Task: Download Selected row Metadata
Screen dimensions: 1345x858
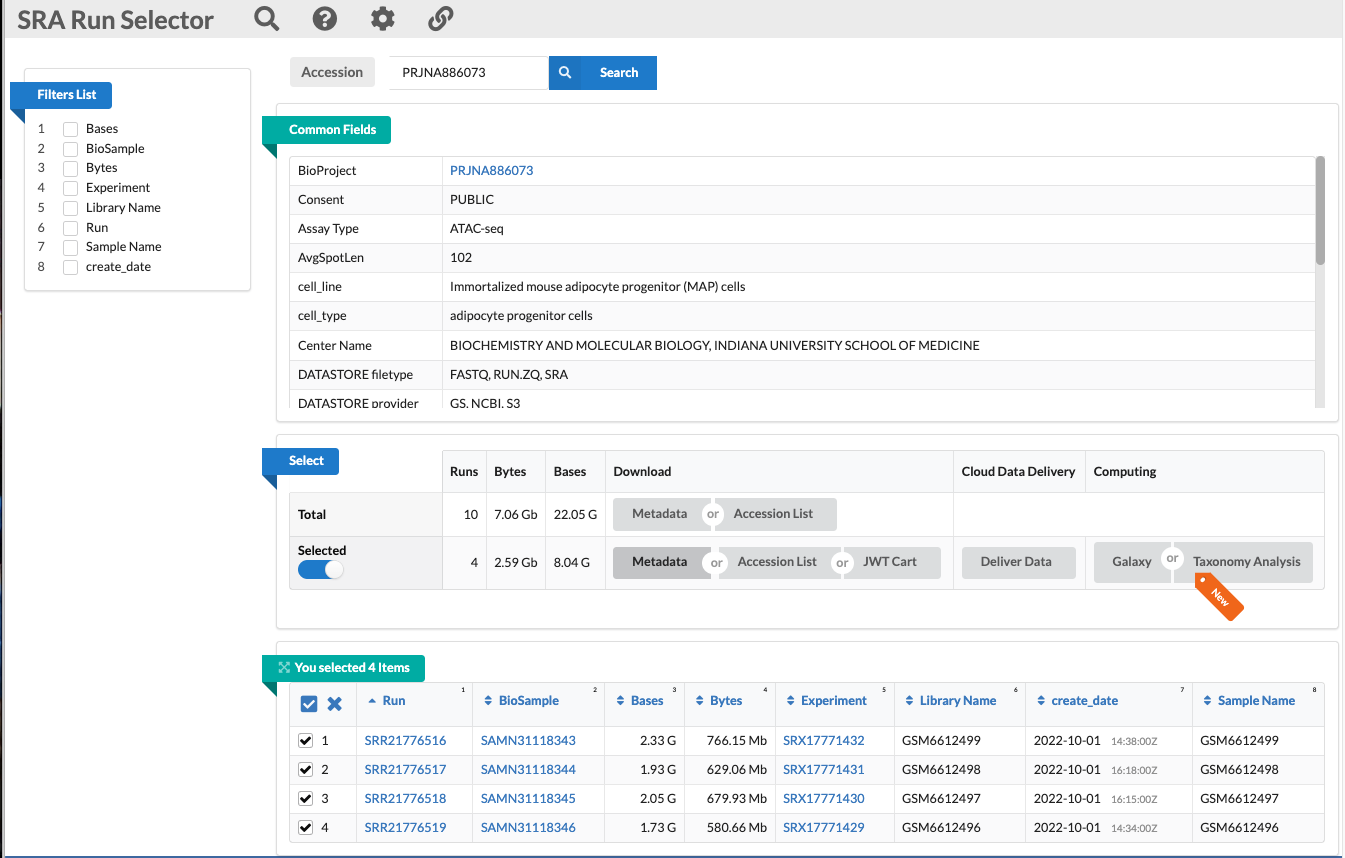Action: [x=660, y=562]
